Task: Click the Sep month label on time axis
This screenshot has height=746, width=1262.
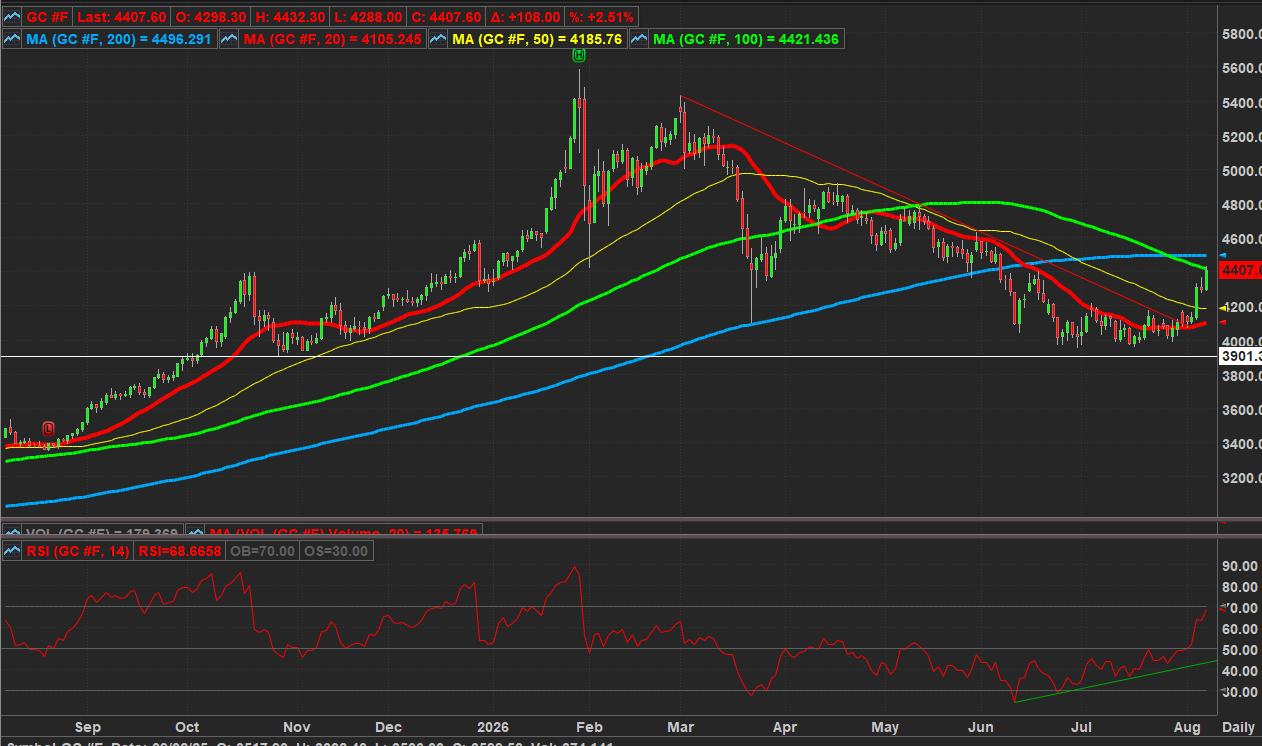Action: pyautogui.click(x=88, y=727)
